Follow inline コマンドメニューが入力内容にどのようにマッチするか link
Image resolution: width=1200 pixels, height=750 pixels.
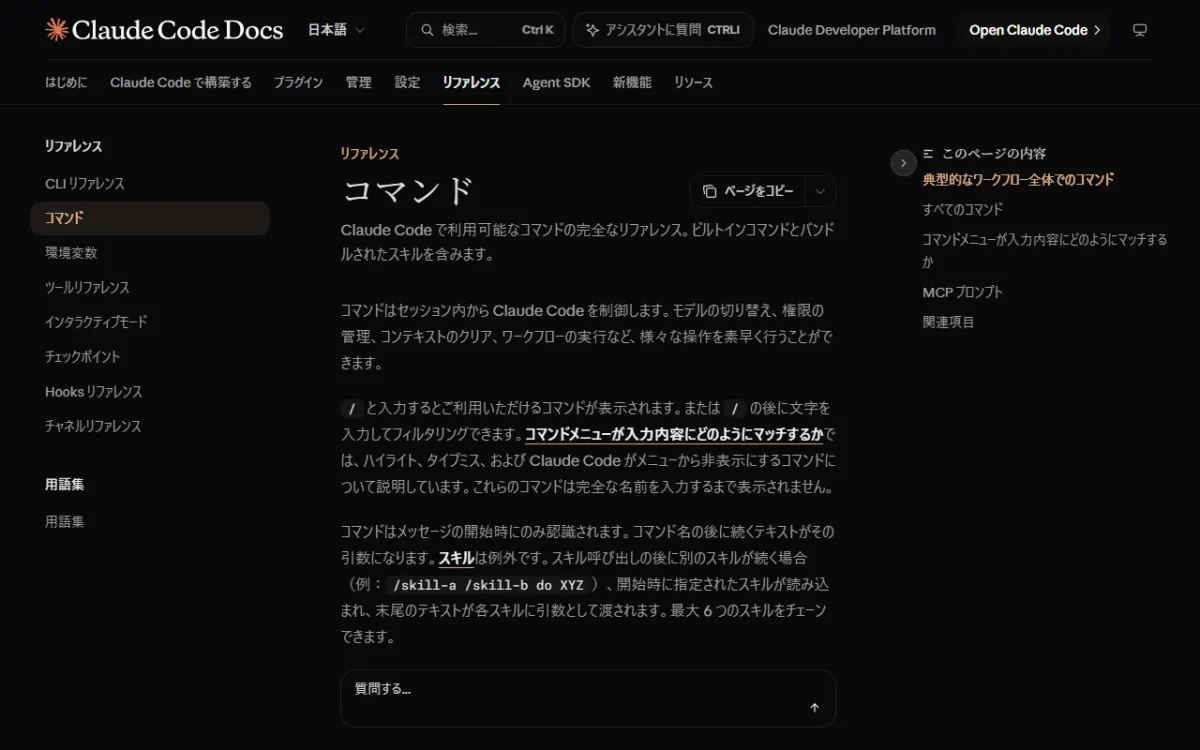(674, 434)
